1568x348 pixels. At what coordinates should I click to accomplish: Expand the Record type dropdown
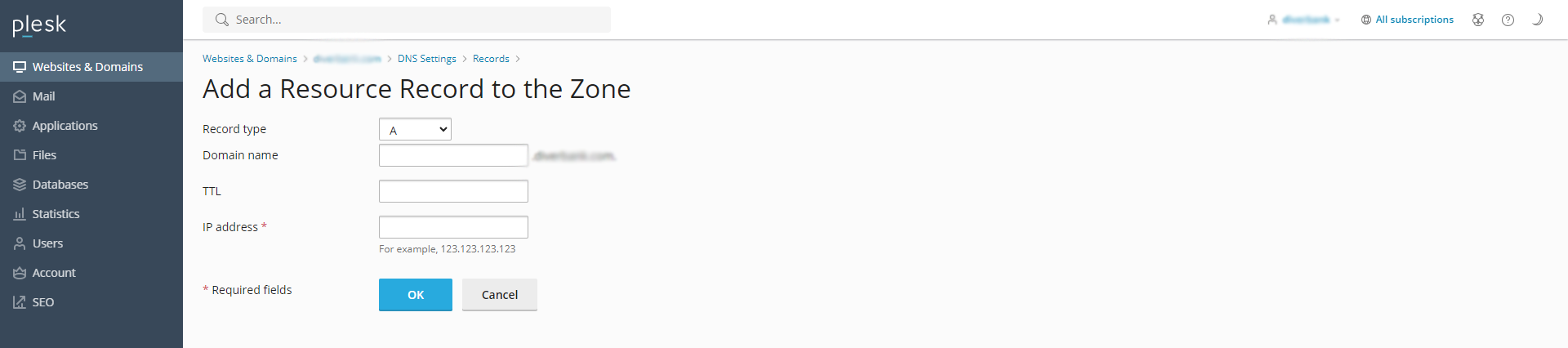click(x=415, y=129)
